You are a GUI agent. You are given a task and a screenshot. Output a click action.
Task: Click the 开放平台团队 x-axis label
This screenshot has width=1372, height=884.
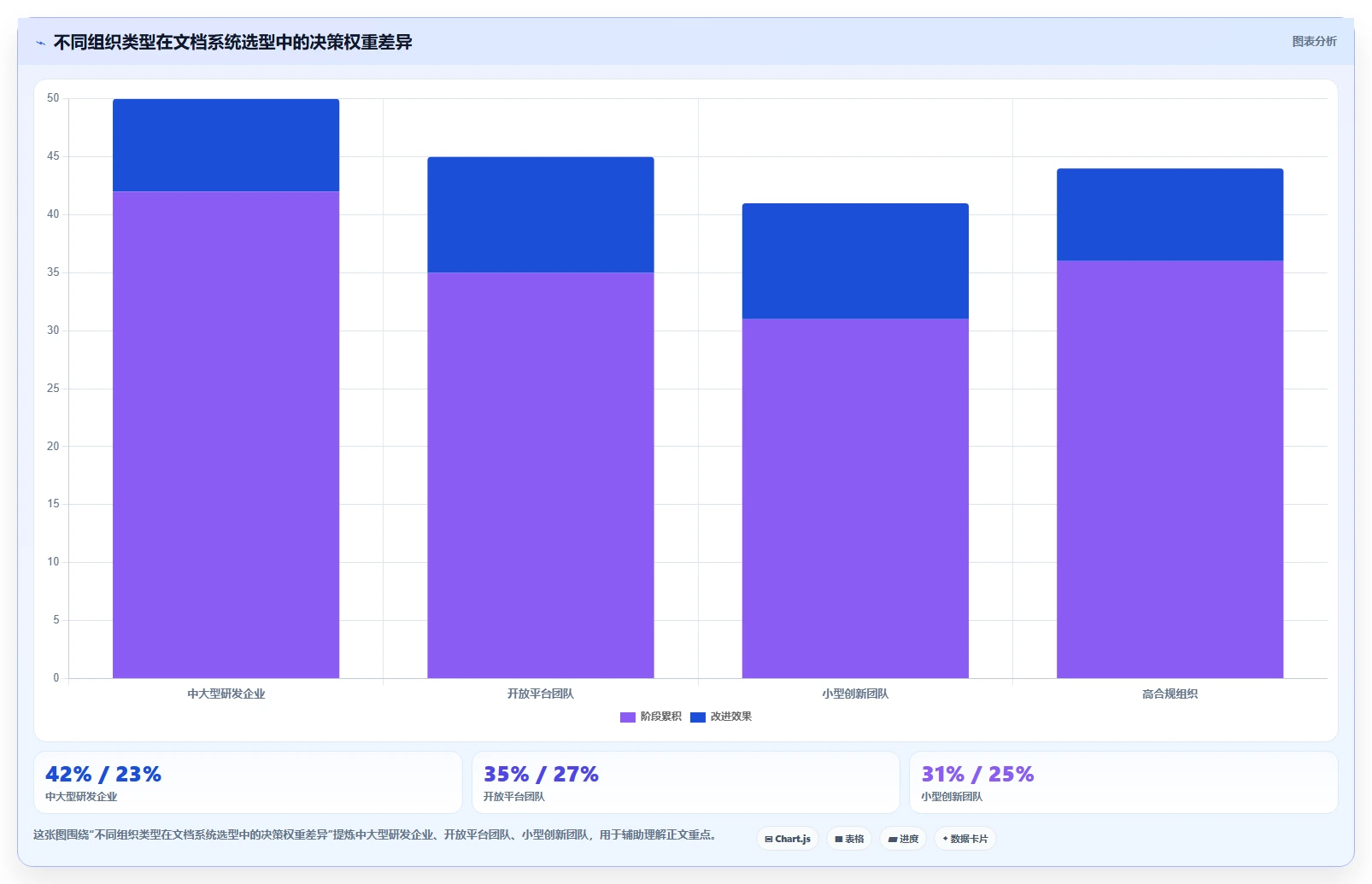point(541,694)
